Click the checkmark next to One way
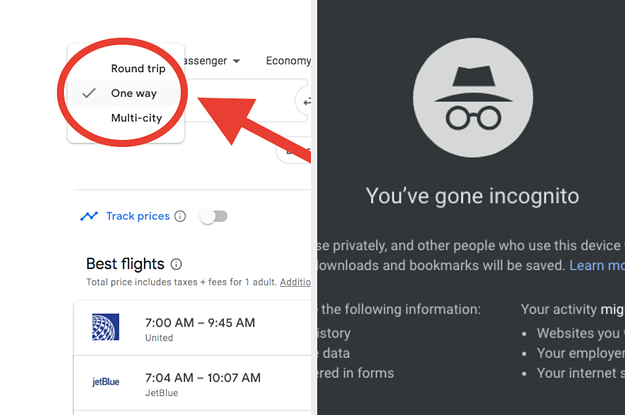This screenshot has width=625, height=415. 89,93
